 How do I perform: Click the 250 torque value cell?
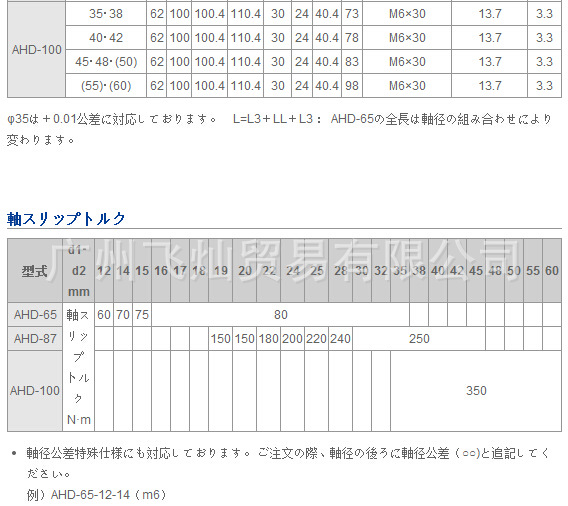tap(419, 339)
